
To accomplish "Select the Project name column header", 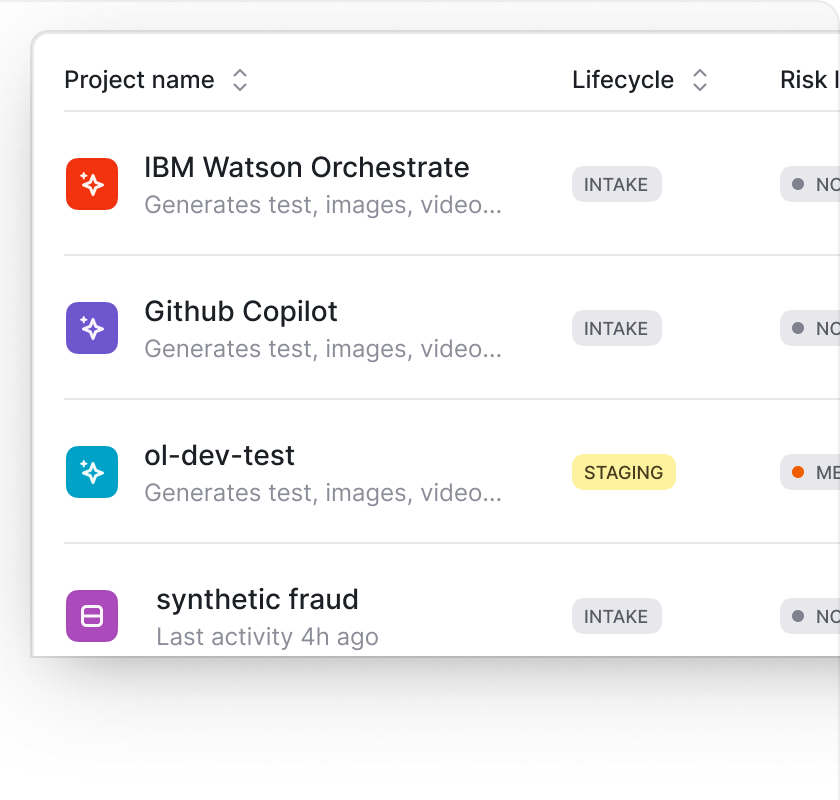I will [139, 80].
